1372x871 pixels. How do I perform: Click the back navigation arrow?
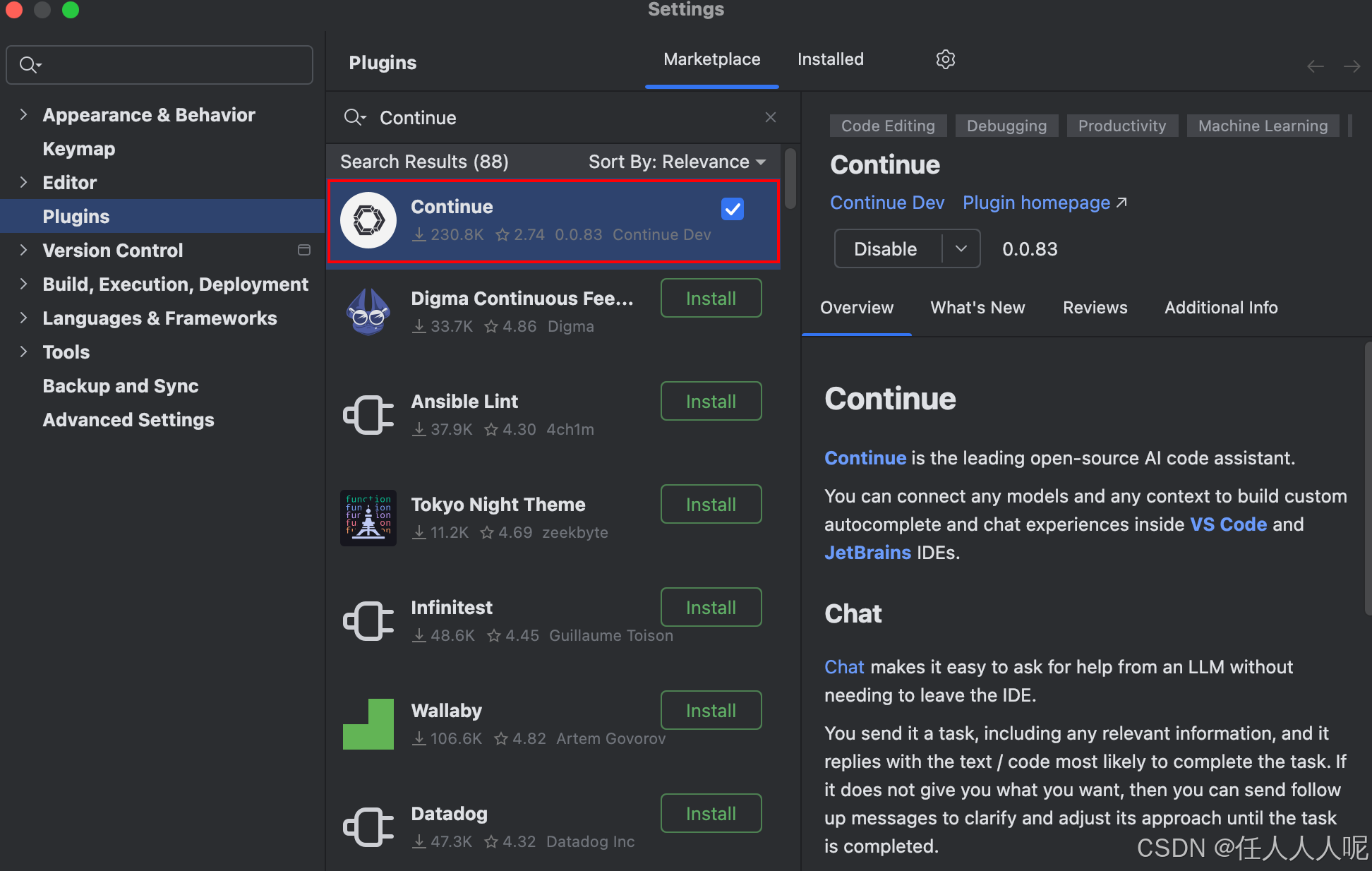[x=1315, y=66]
